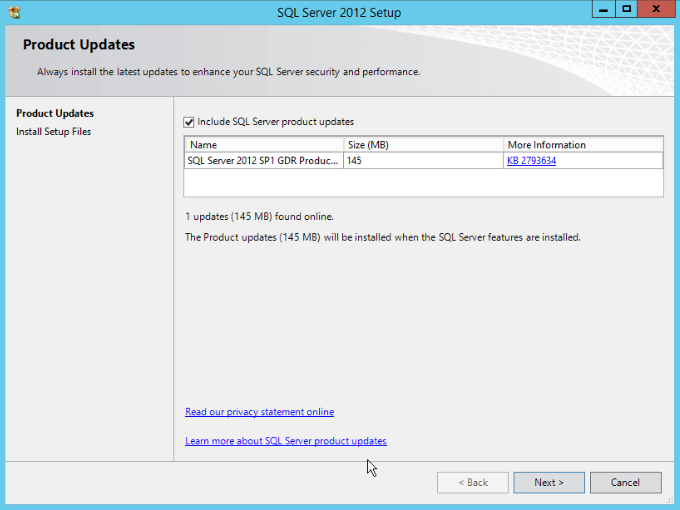Click the SQL Server 2012 Setup title text
This screenshot has height=510, width=680.
339,12
